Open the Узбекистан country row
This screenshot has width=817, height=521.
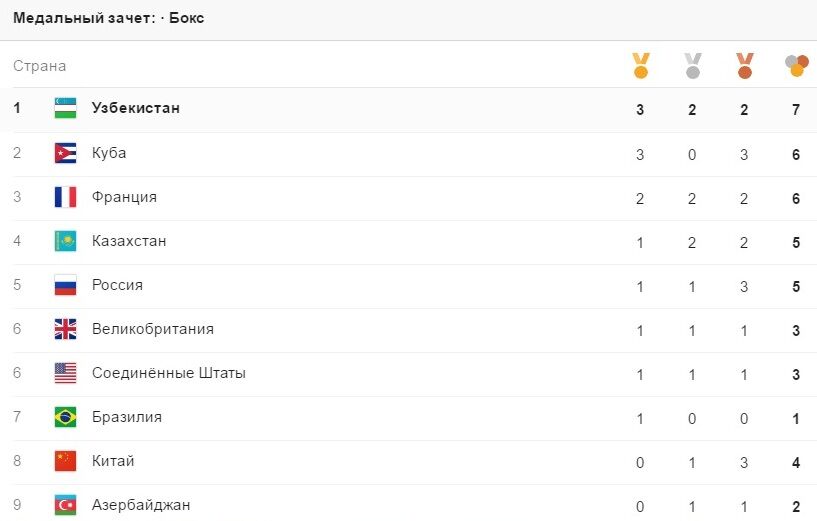click(x=408, y=109)
